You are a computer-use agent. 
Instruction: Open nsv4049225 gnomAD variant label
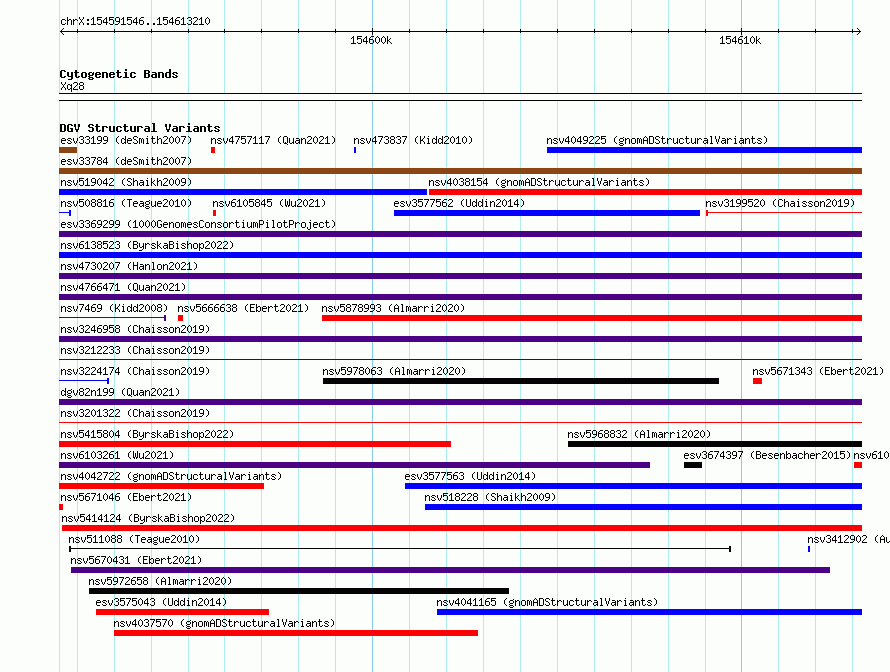tap(657, 140)
